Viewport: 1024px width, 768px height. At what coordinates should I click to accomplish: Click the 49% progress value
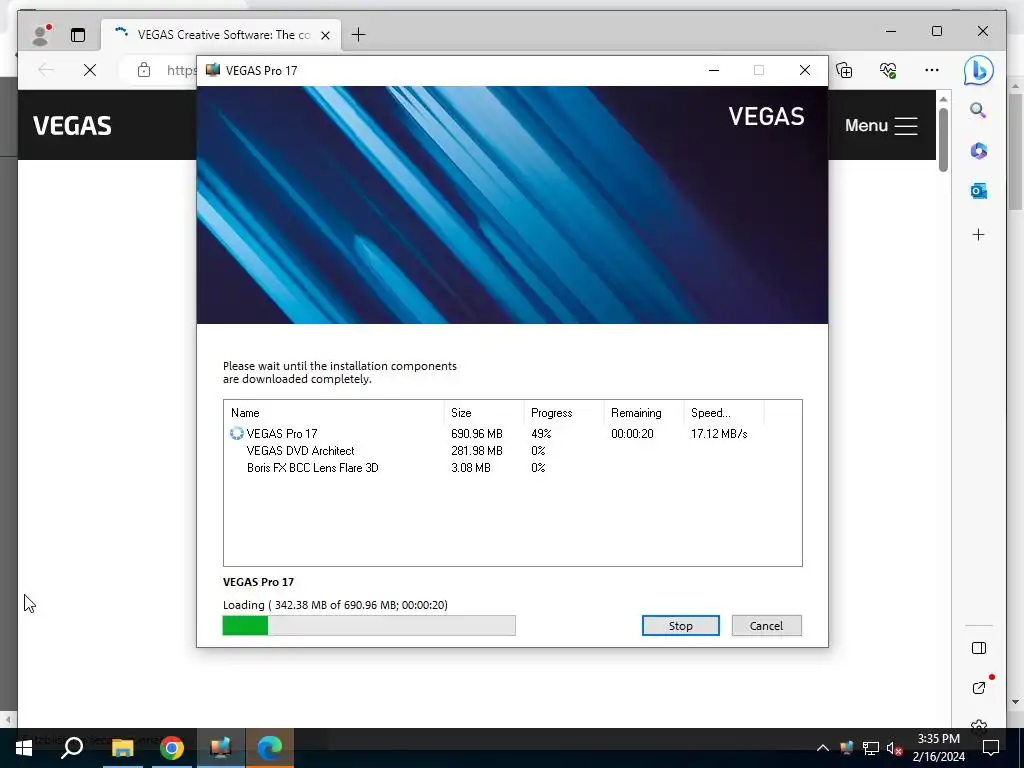pyautogui.click(x=541, y=434)
